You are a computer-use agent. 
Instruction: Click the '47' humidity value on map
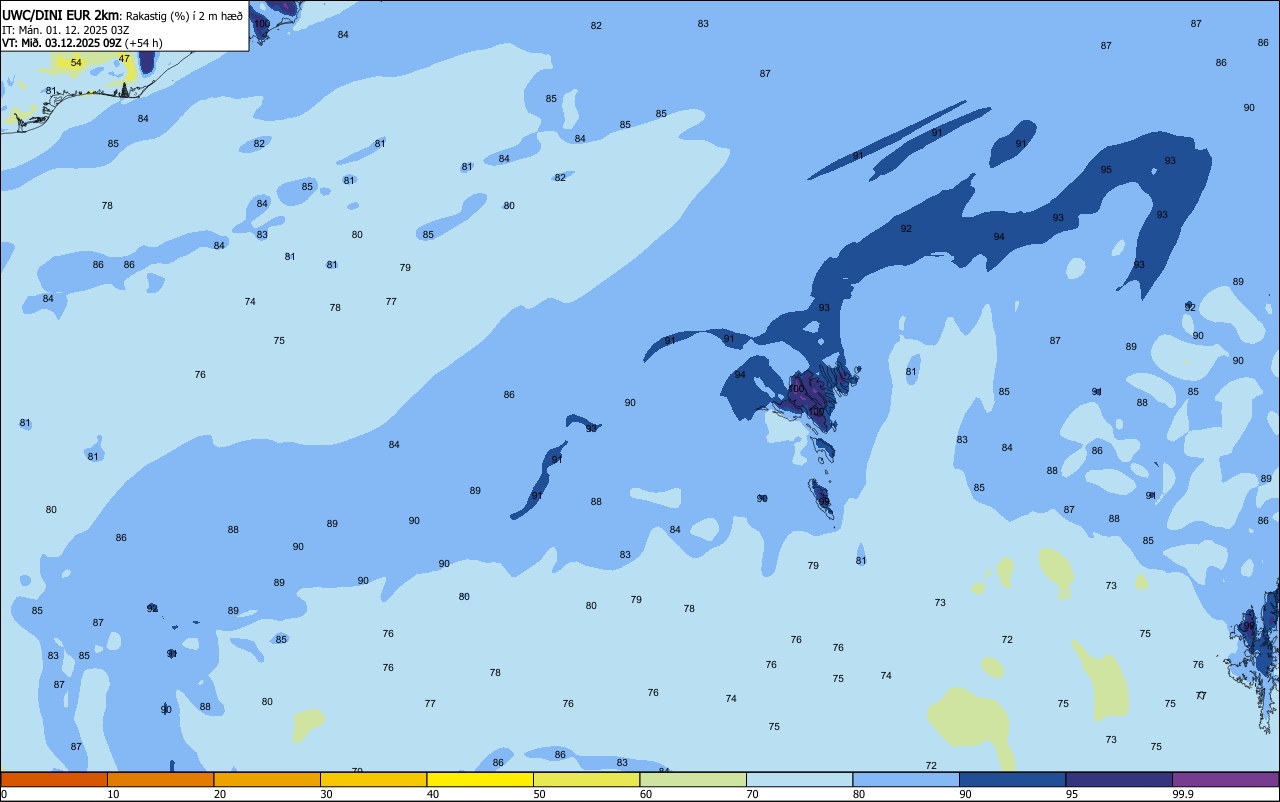pyautogui.click(x=124, y=59)
